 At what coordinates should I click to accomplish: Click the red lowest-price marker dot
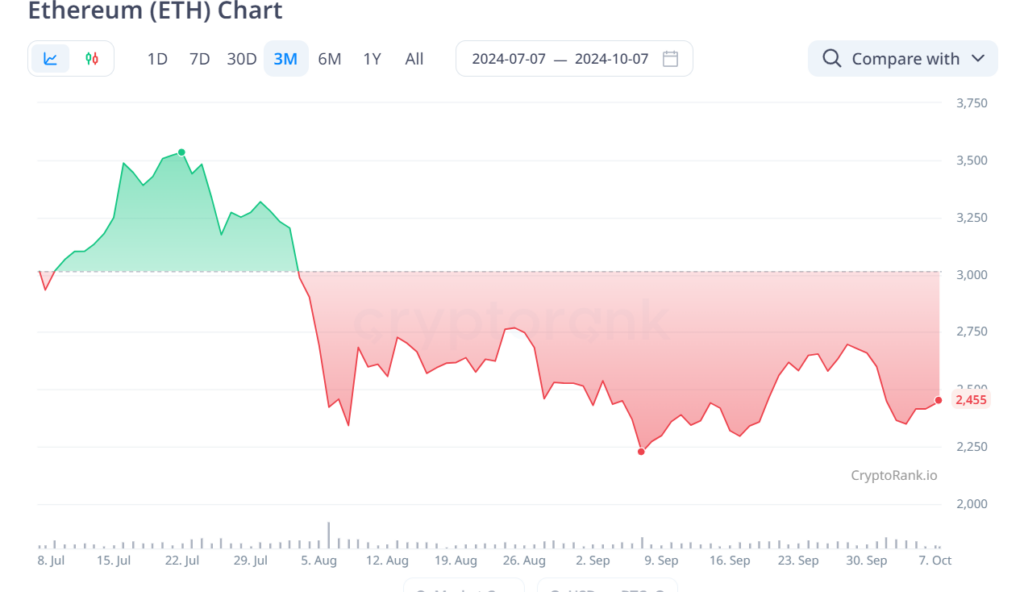coord(641,452)
